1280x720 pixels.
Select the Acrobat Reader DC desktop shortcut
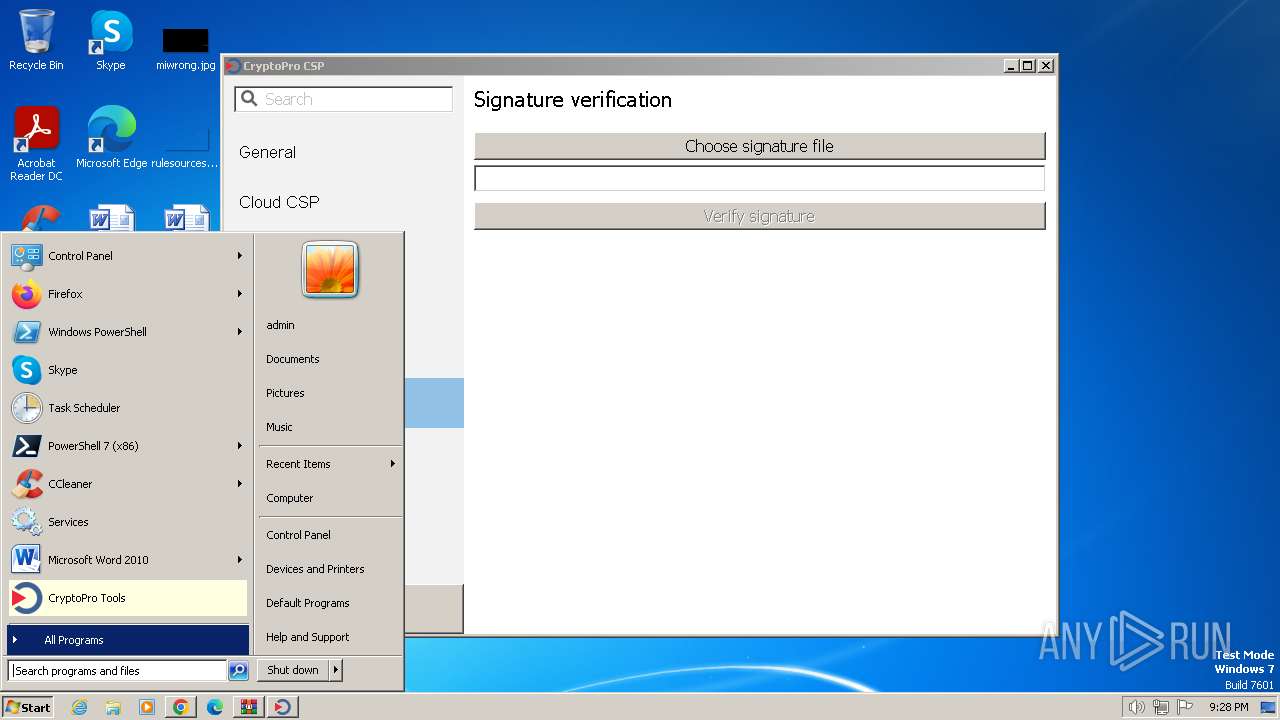(x=36, y=144)
